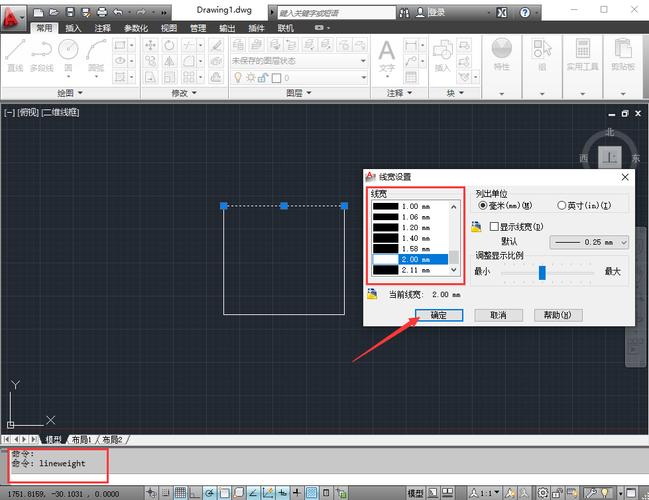Image resolution: width=649 pixels, height=500 pixels.
Task: Click the display scale slider handle
Action: pyautogui.click(x=542, y=272)
